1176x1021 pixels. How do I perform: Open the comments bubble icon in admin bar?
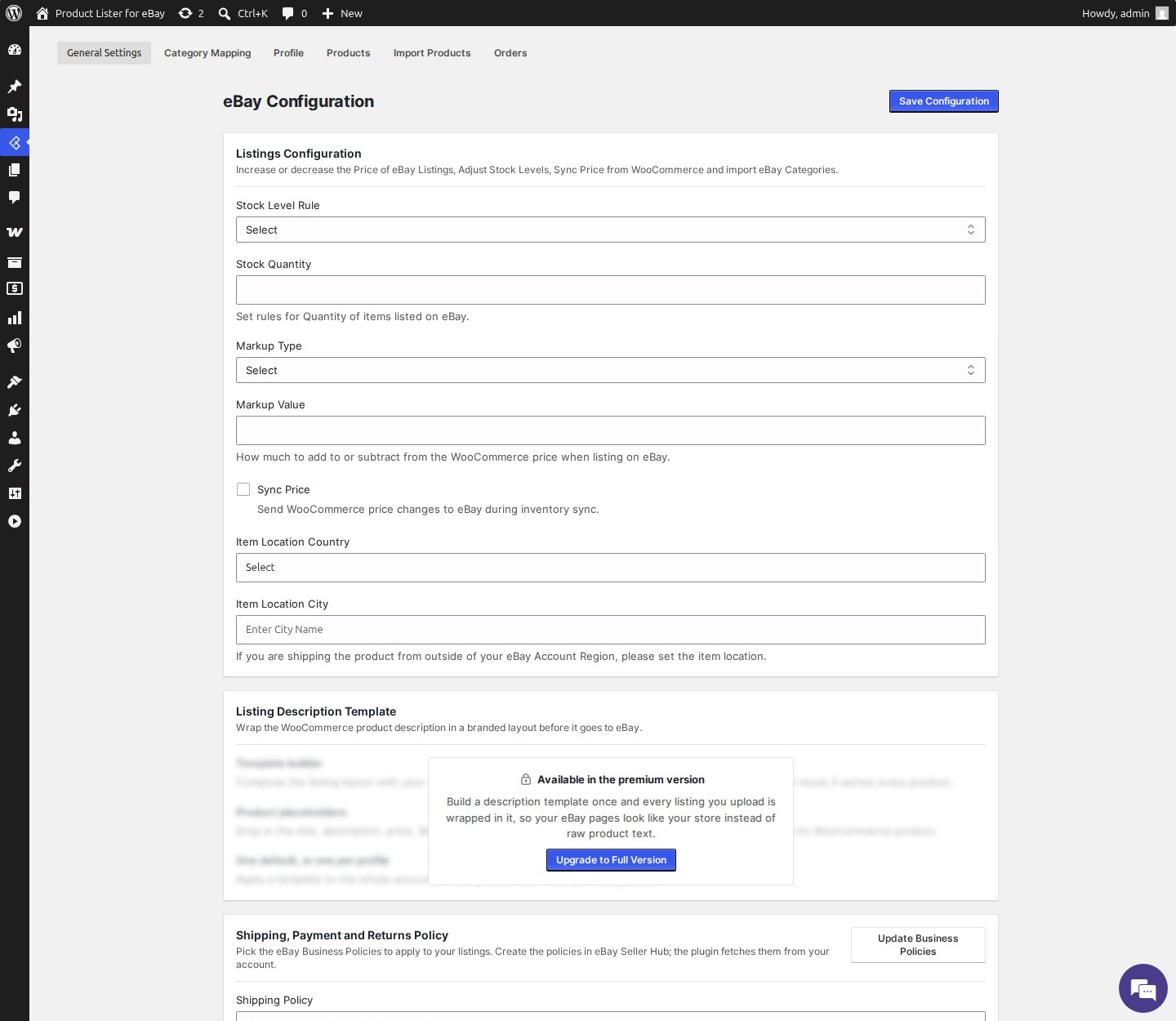(x=287, y=13)
